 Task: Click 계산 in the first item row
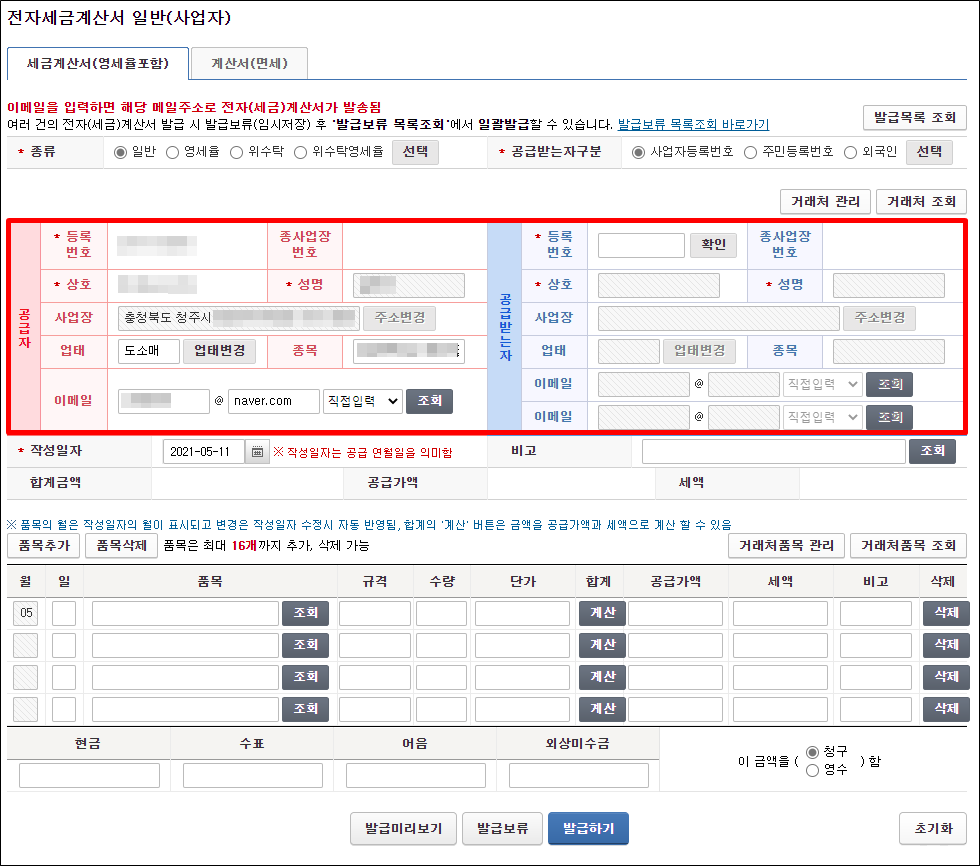602,614
